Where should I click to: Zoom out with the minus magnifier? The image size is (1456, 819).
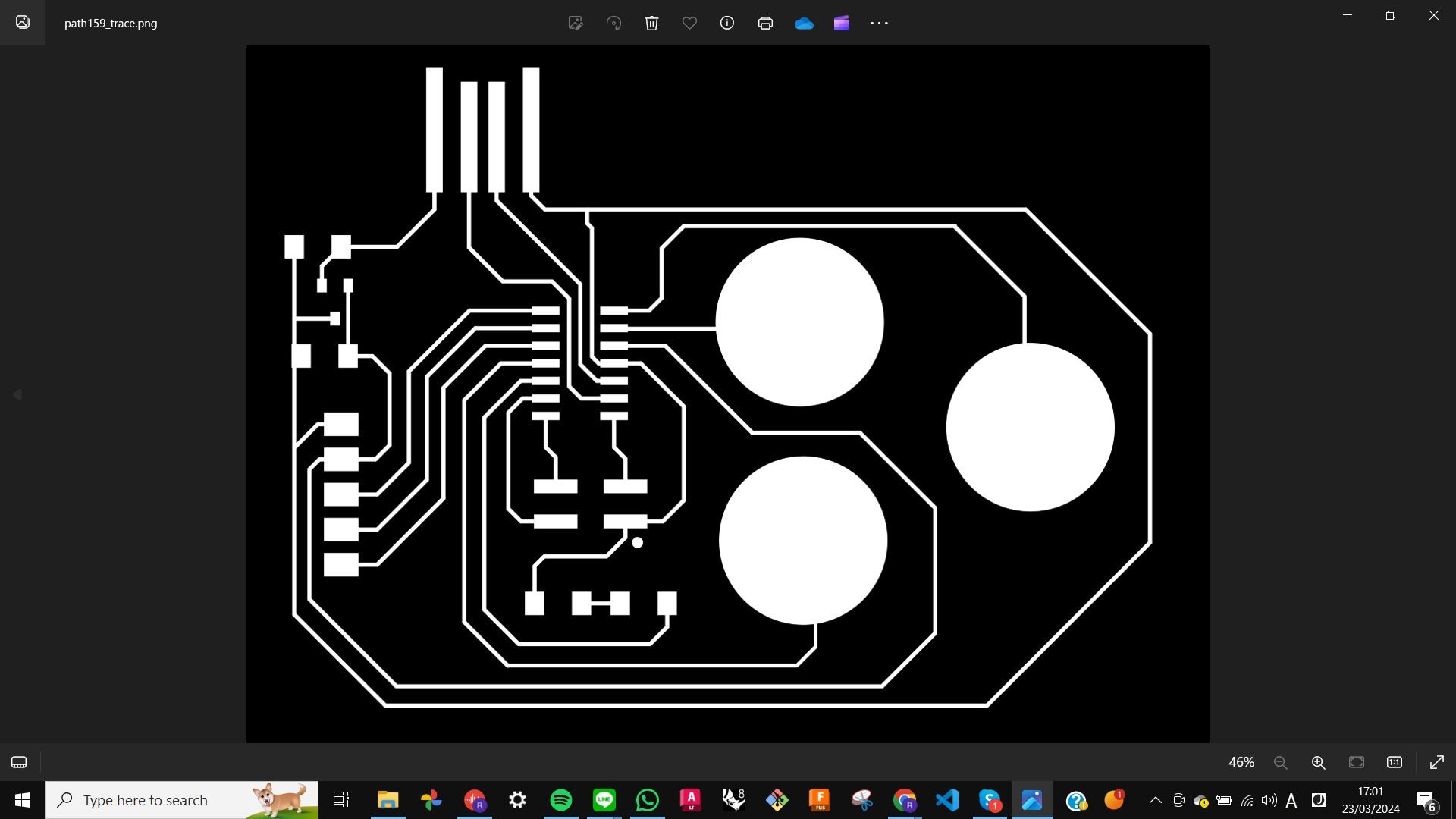[1281, 762]
